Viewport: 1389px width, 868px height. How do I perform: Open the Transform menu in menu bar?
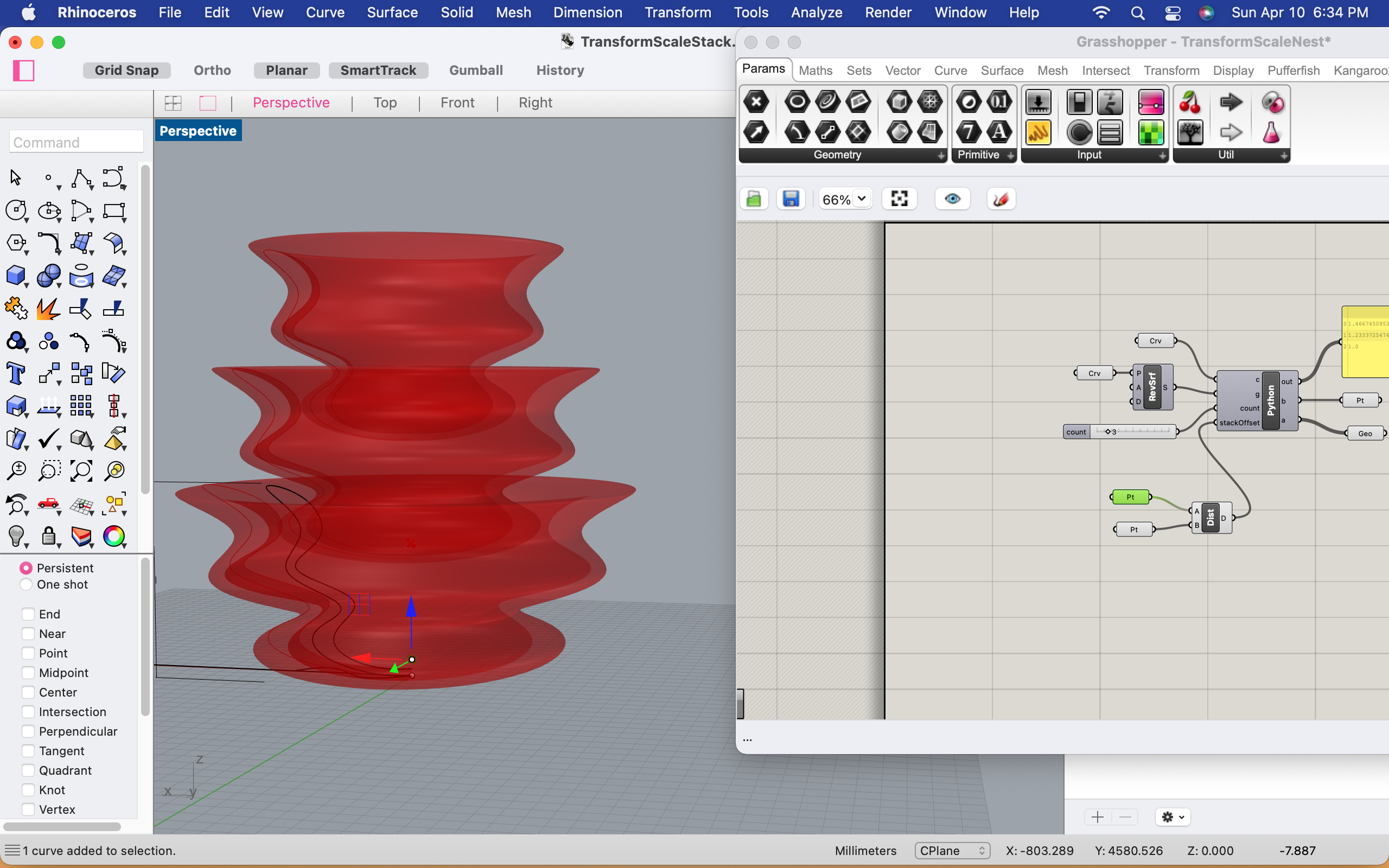(677, 12)
